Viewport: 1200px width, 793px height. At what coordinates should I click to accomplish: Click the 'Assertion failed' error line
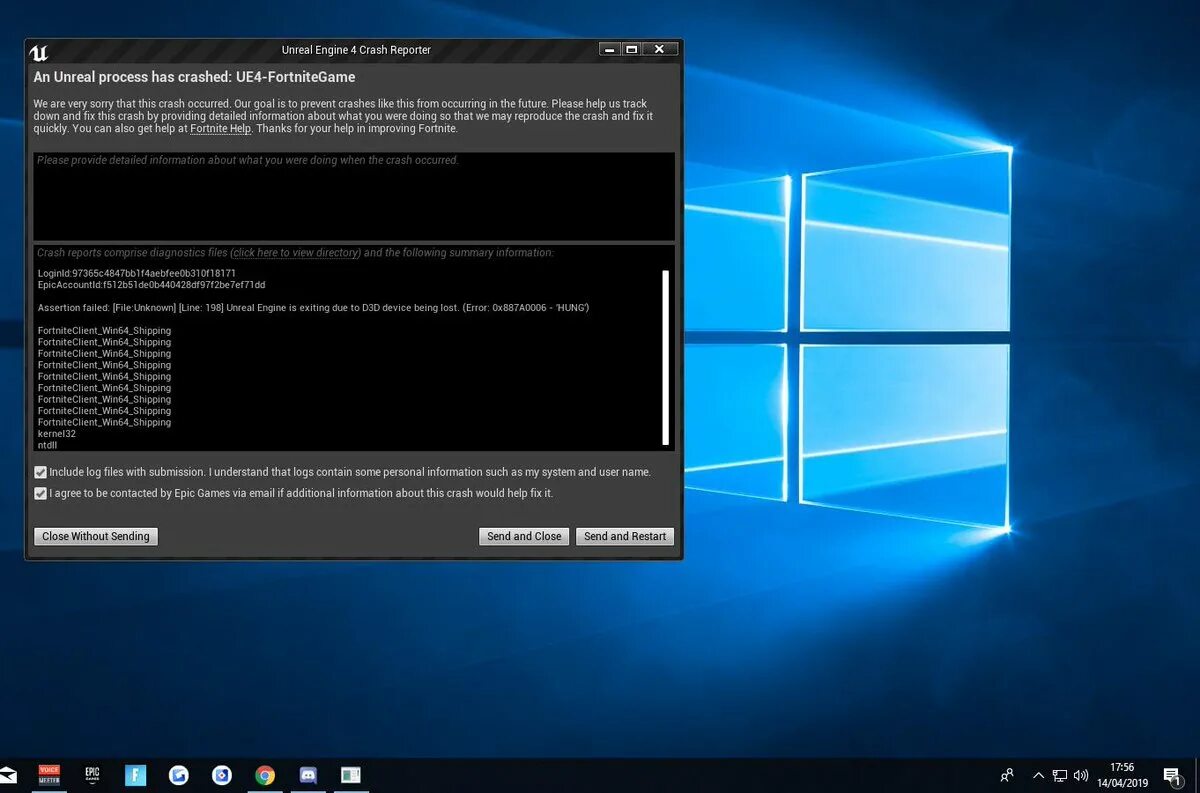(313, 308)
